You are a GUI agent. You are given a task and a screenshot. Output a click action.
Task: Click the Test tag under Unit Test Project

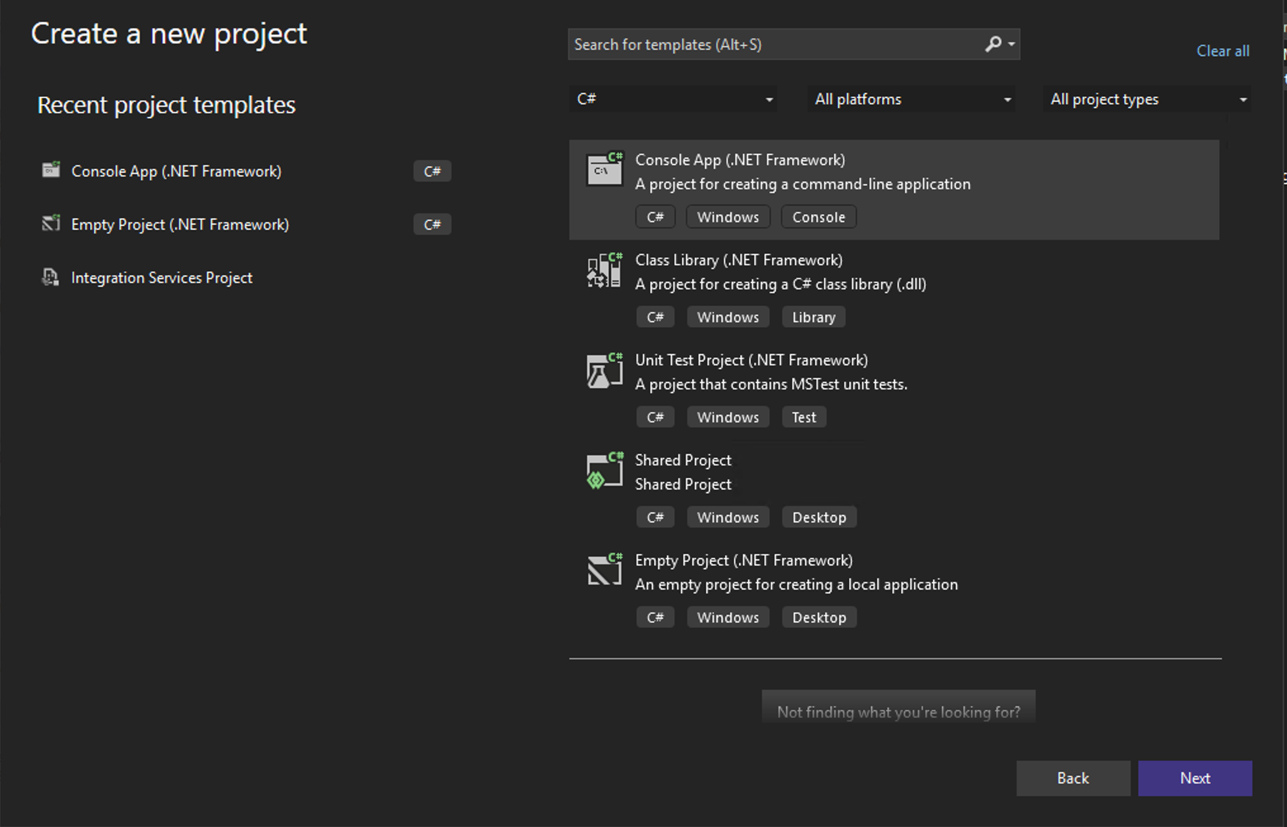tap(804, 417)
